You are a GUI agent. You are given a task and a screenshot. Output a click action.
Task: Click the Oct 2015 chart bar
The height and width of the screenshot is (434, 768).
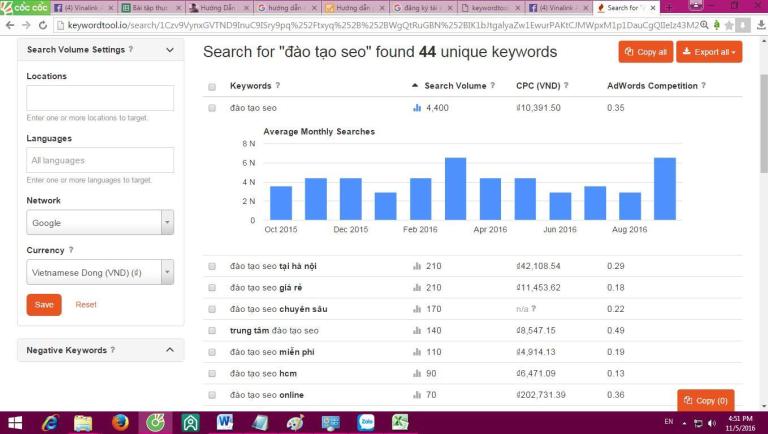pyautogui.click(x=281, y=203)
